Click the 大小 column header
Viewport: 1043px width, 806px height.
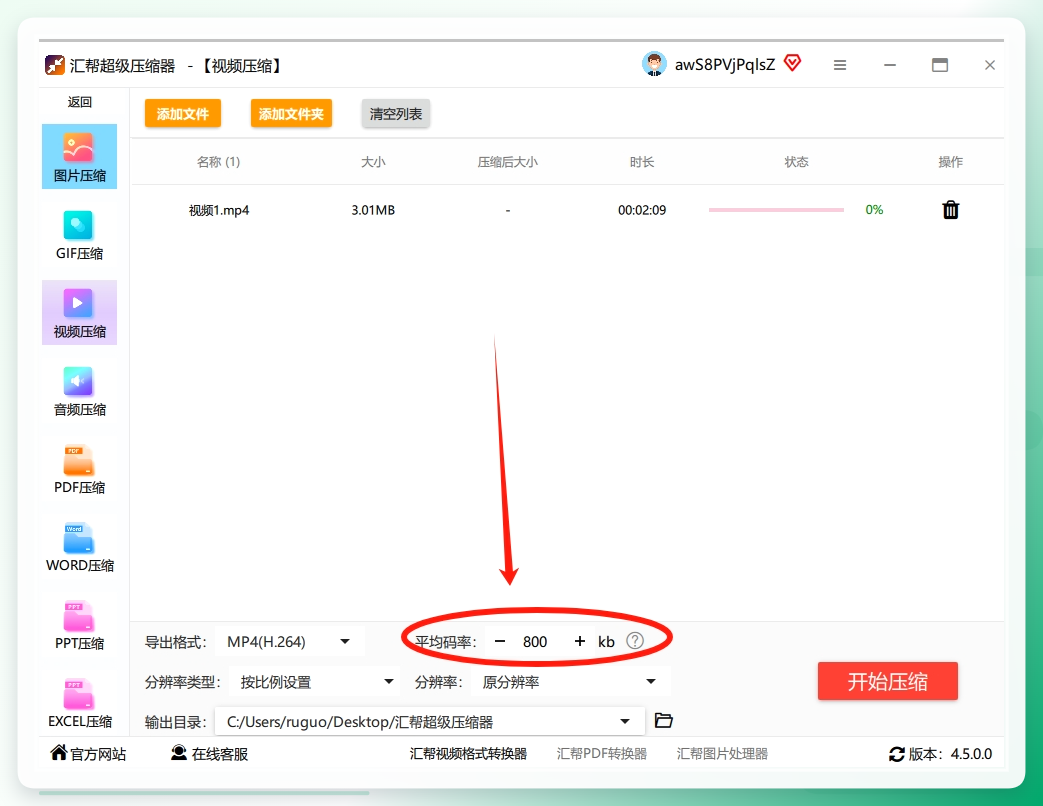[x=373, y=162]
